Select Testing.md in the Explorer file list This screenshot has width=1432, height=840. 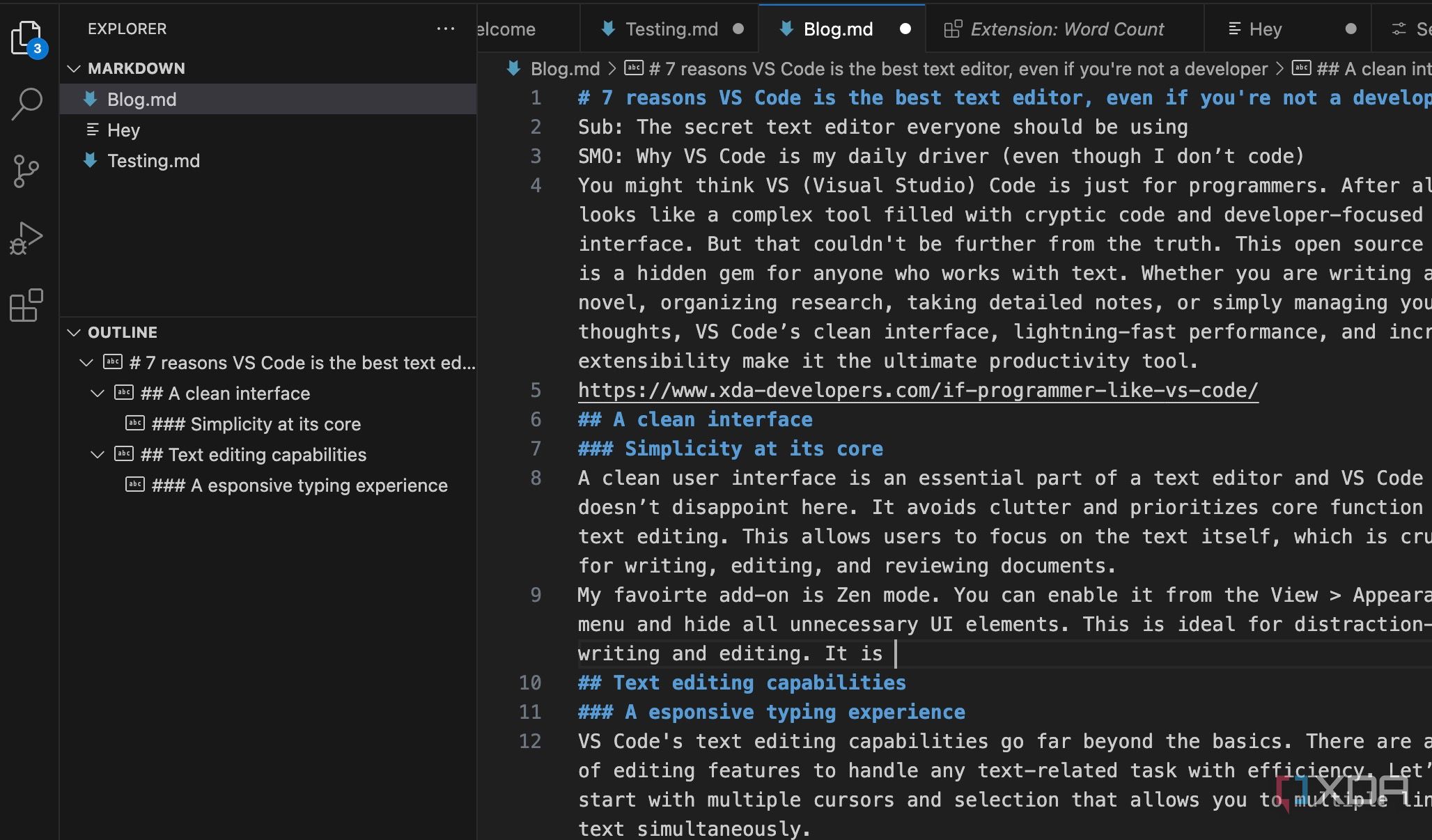click(x=153, y=161)
